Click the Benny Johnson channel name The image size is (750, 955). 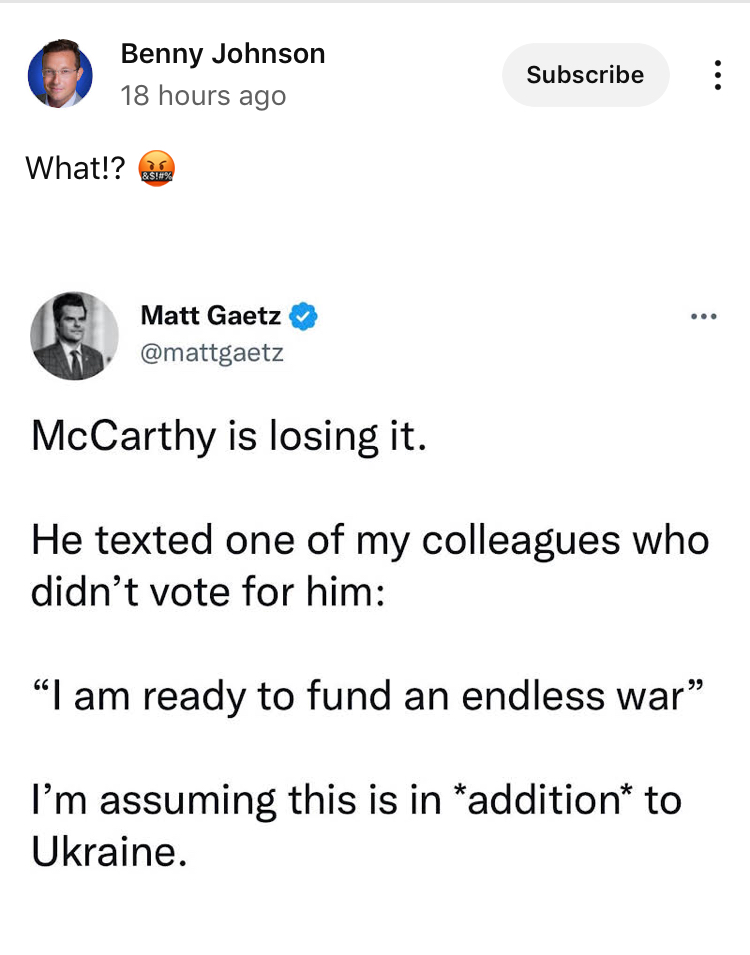pyautogui.click(x=222, y=54)
